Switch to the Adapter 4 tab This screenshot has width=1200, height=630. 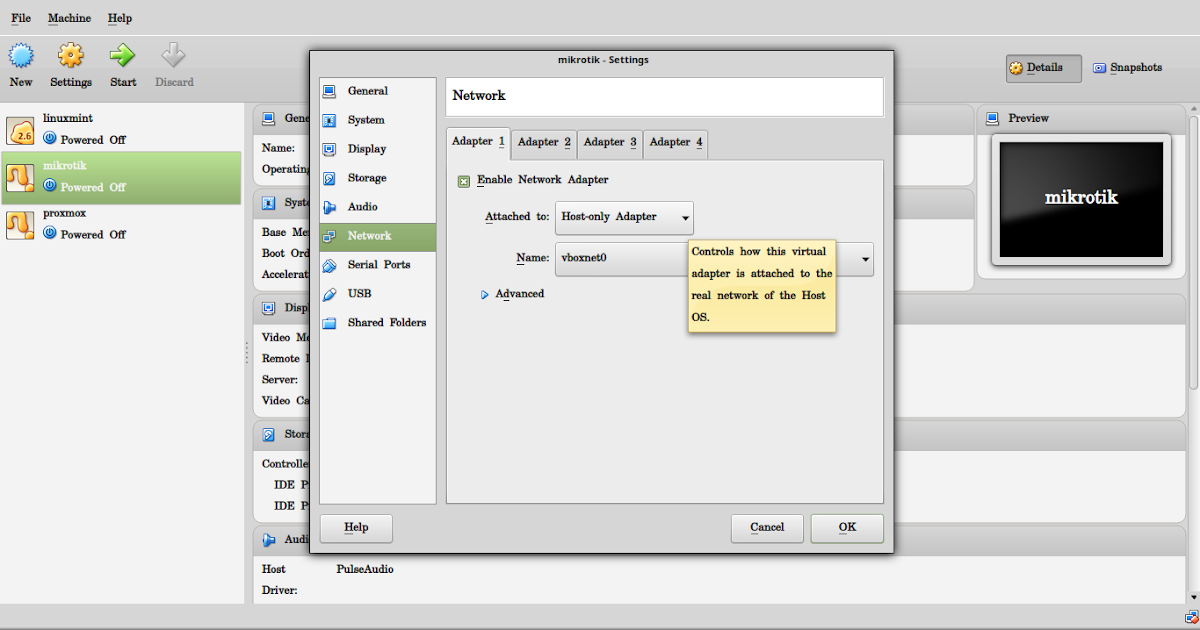pyautogui.click(x=676, y=143)
